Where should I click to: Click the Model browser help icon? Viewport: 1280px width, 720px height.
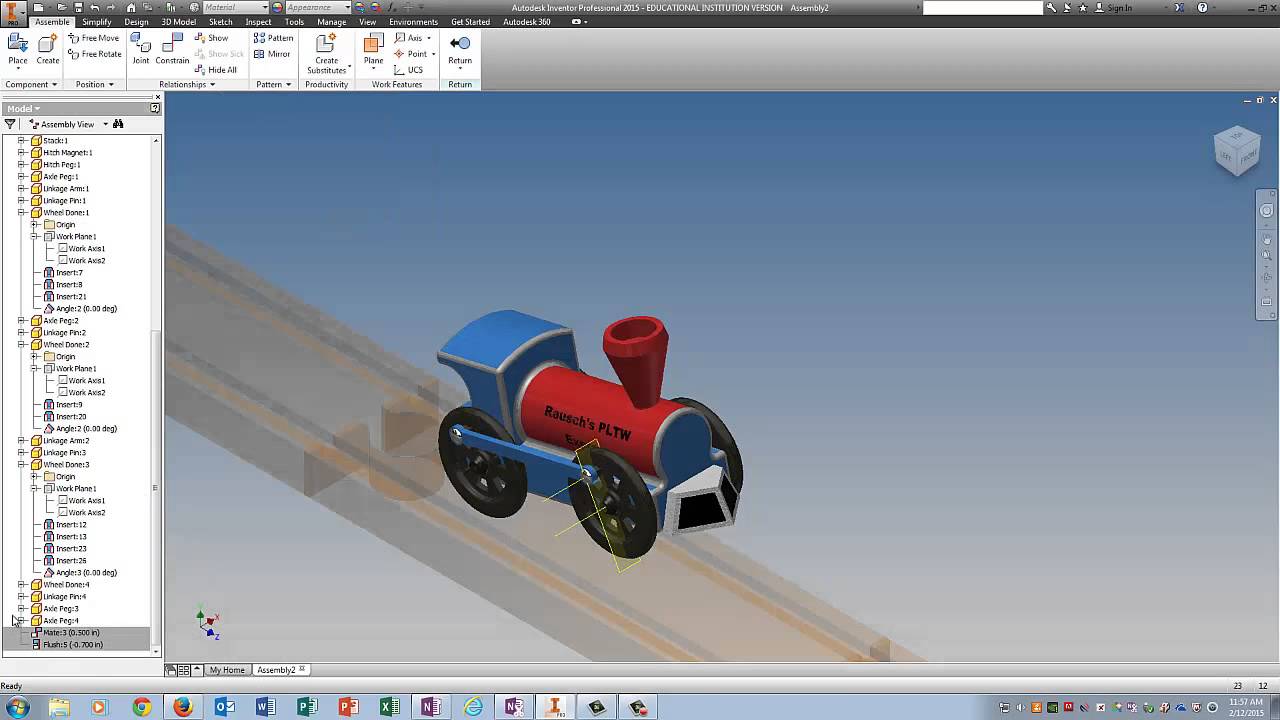[x=155, y=108]
